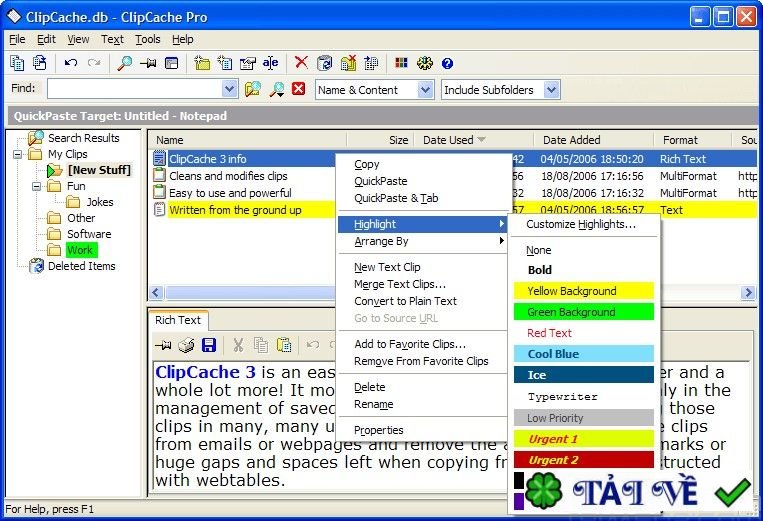Open the File menu
The image size is (763, 521).
pos(17,39)
